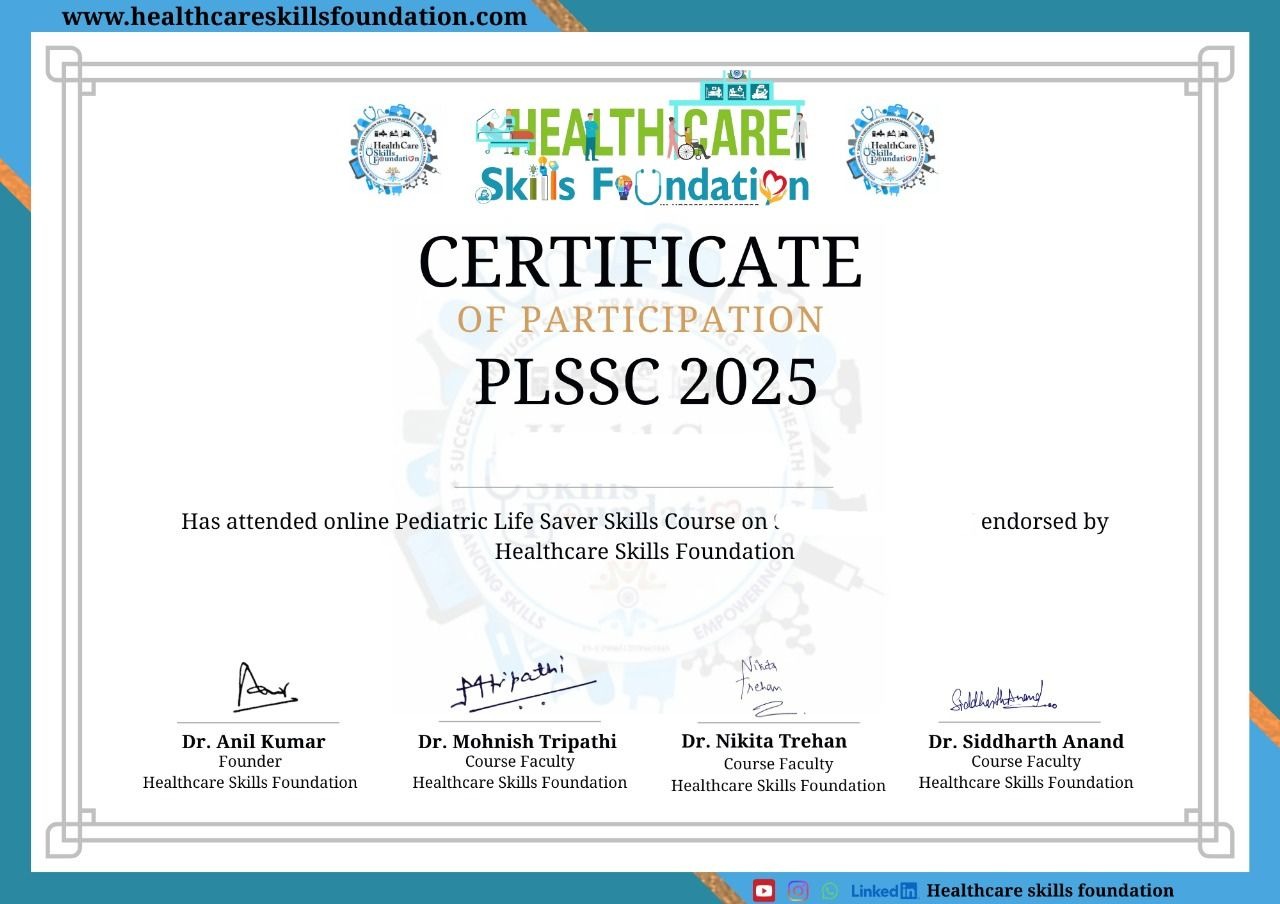Click Dr. Mohnish Tripathi's signature

[x=522, y=684]
